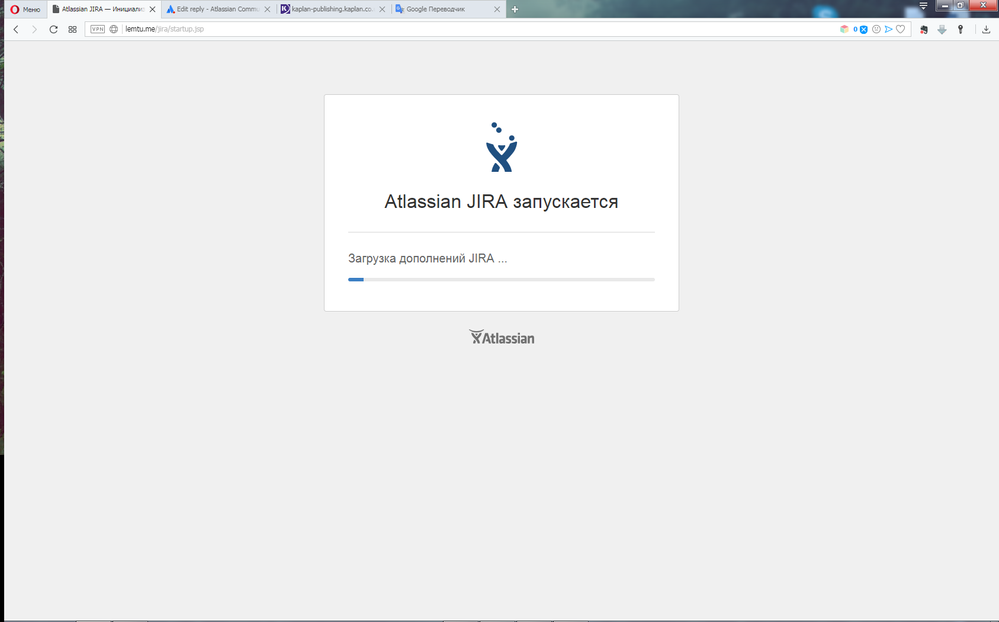999x622 pixels.
Task: Open the downloads icon
Action: (986, 29)
